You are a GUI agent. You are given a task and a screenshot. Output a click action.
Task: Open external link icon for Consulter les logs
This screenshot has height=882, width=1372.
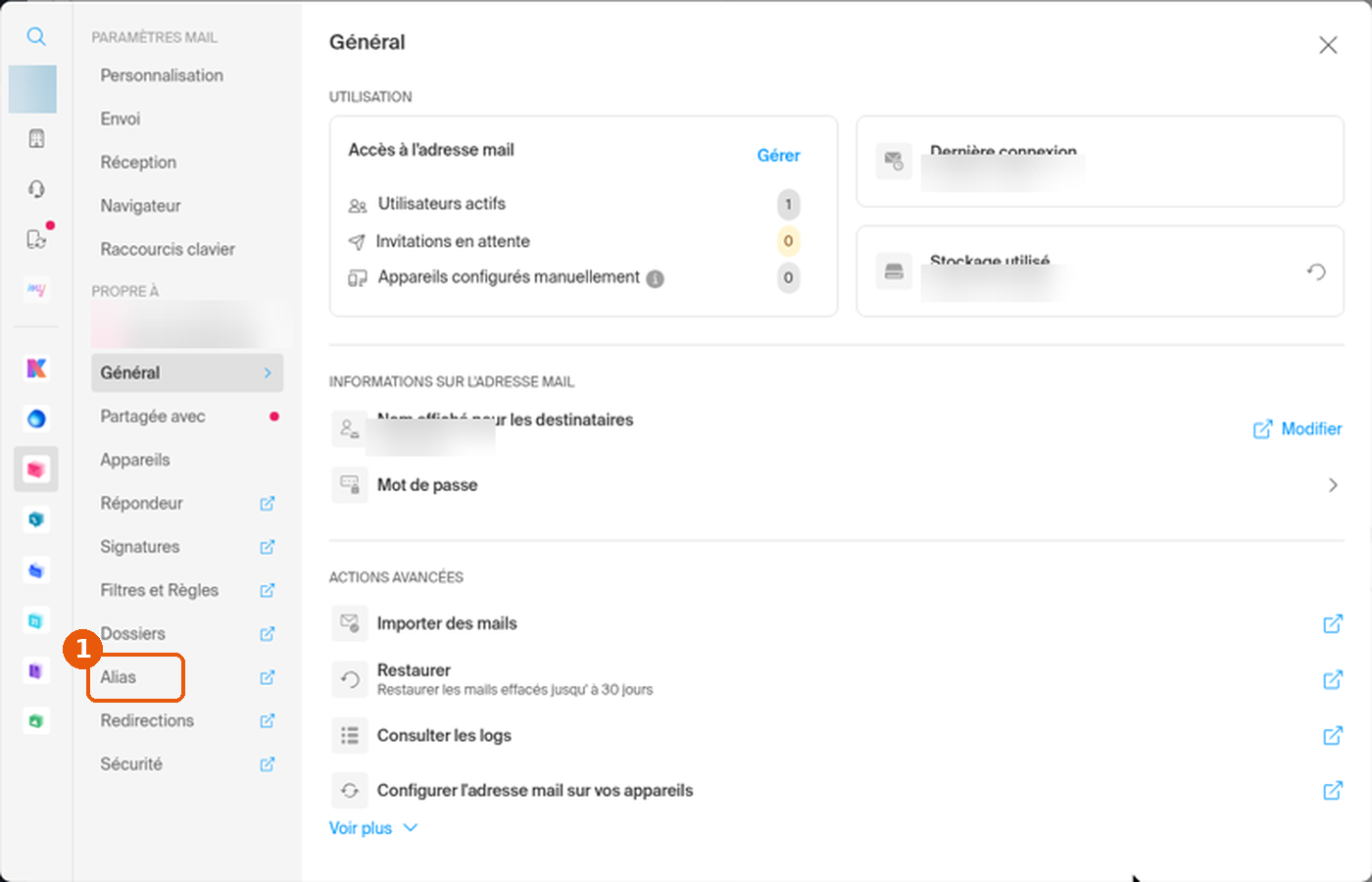click(1333, 736)
